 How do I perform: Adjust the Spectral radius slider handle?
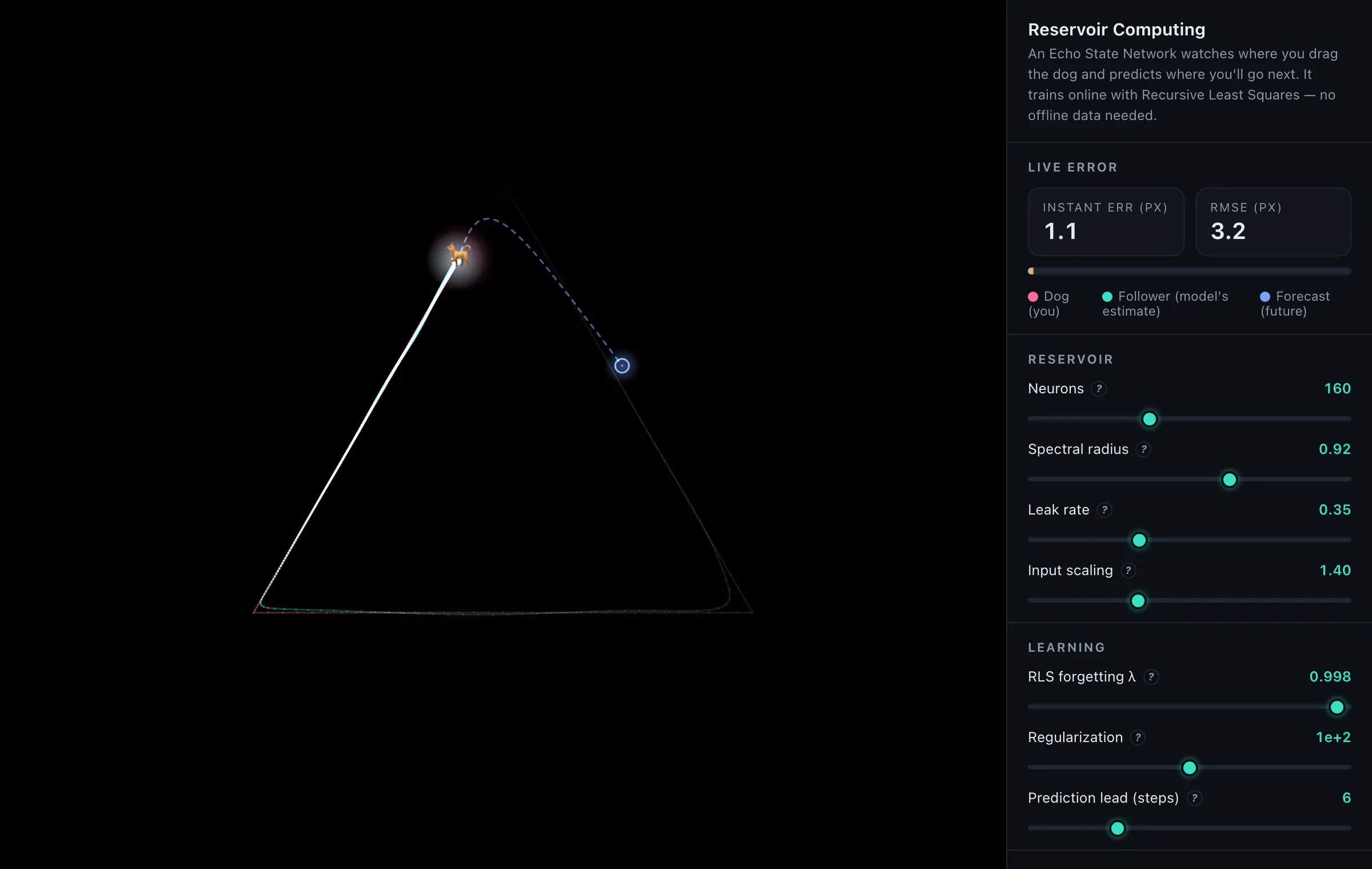click(1229, 480)
